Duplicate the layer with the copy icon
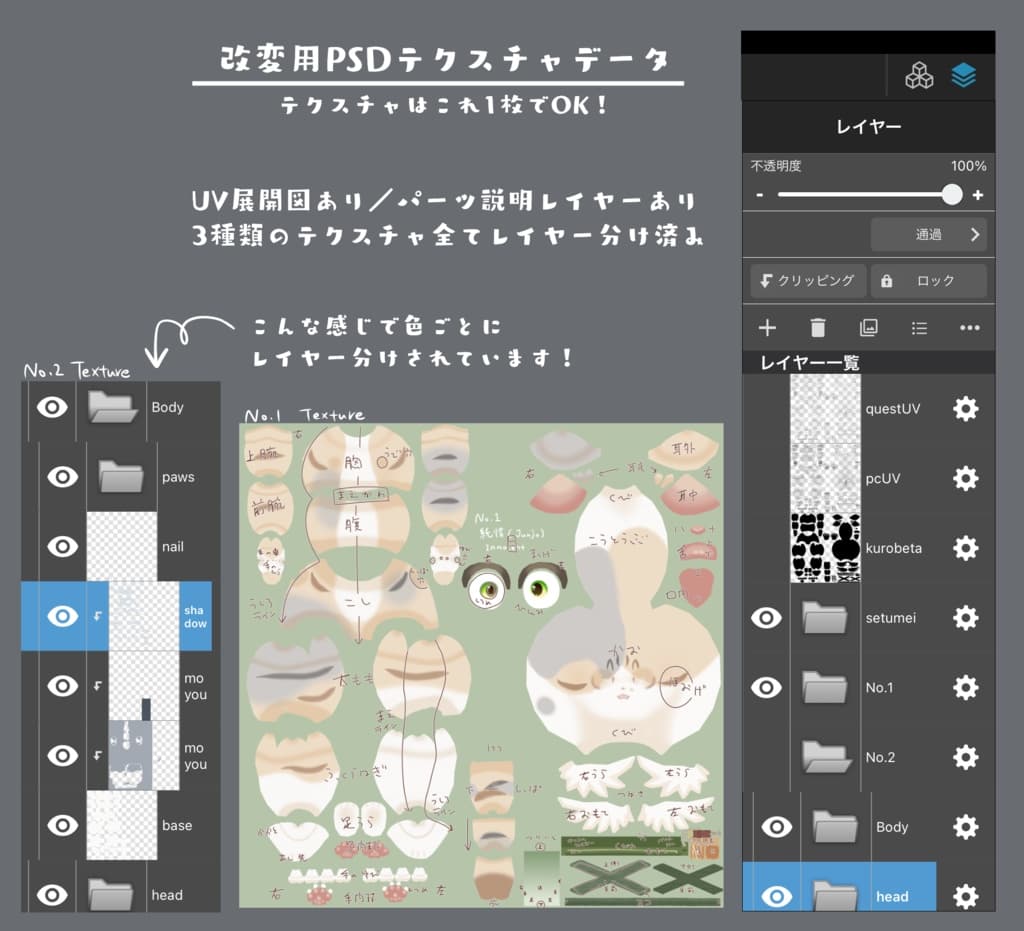Viewport: 1024px width, 931px height. [x=868, y=328]
